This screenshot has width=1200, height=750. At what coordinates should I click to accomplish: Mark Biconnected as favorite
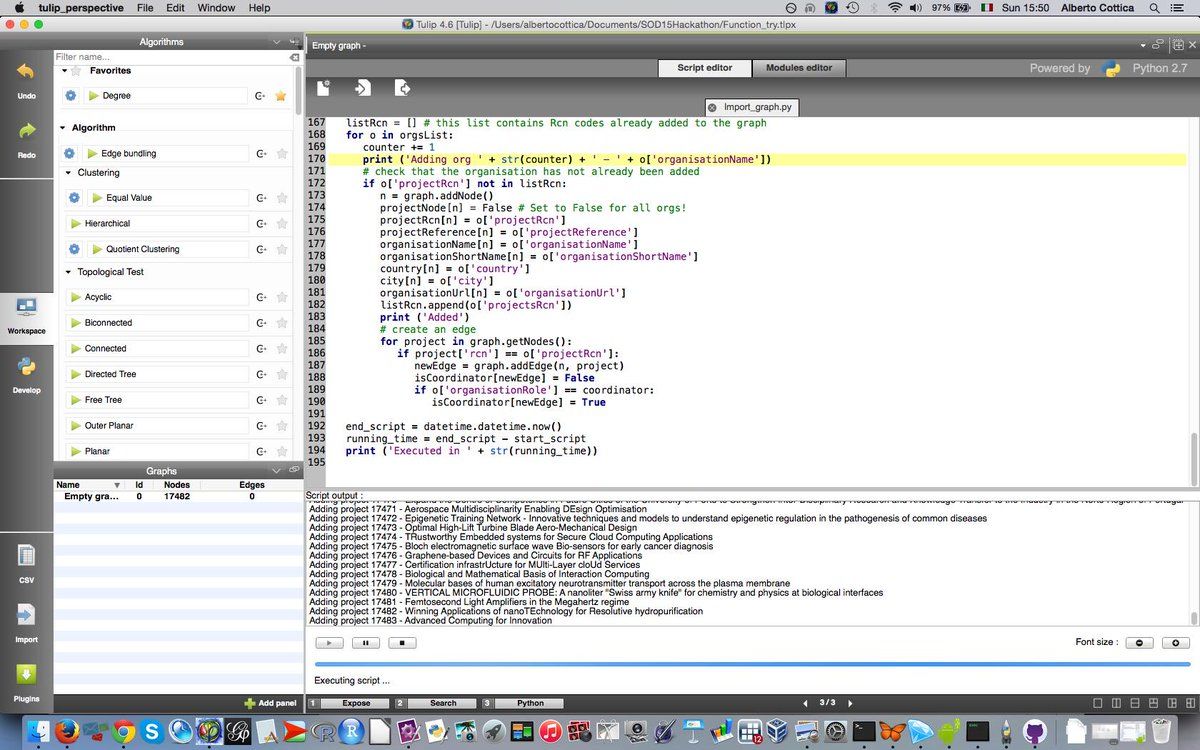(282, 323)
